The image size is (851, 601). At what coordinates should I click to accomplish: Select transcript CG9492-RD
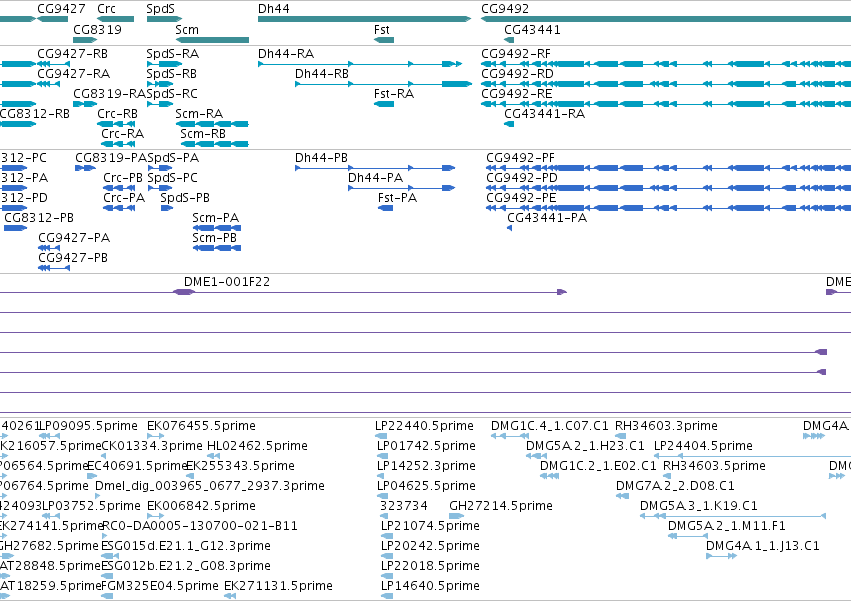(666, 84)
